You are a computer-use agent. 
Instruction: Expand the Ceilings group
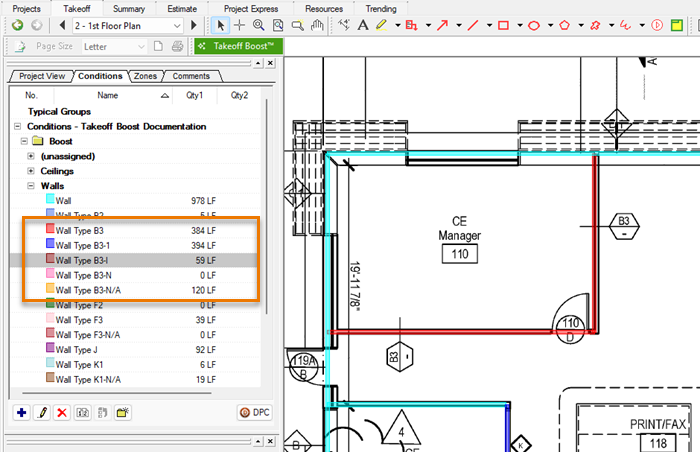pos(32,171)
